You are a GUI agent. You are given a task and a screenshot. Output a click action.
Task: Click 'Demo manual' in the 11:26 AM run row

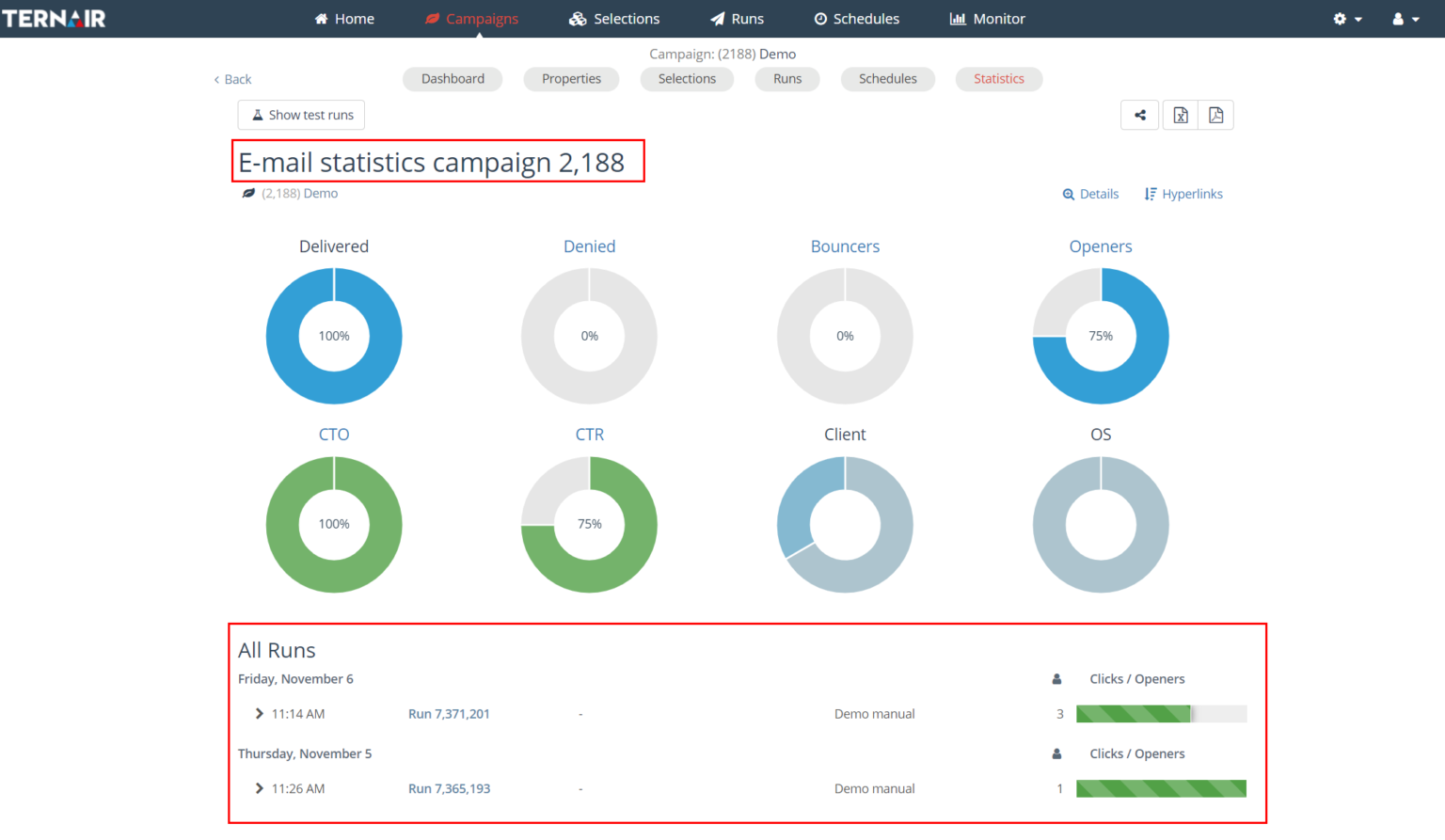[874, 788]
